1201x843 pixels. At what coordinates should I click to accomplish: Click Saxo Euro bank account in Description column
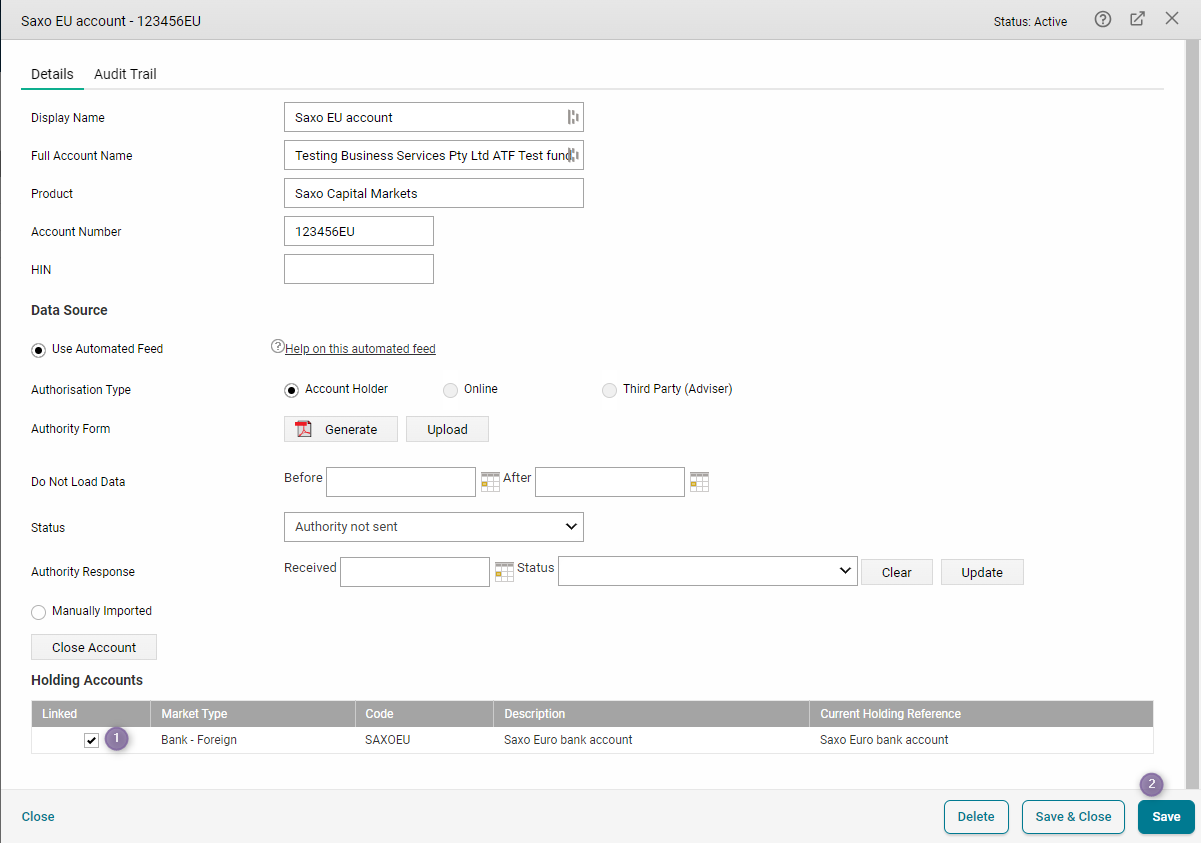click(x=568, y=740)
